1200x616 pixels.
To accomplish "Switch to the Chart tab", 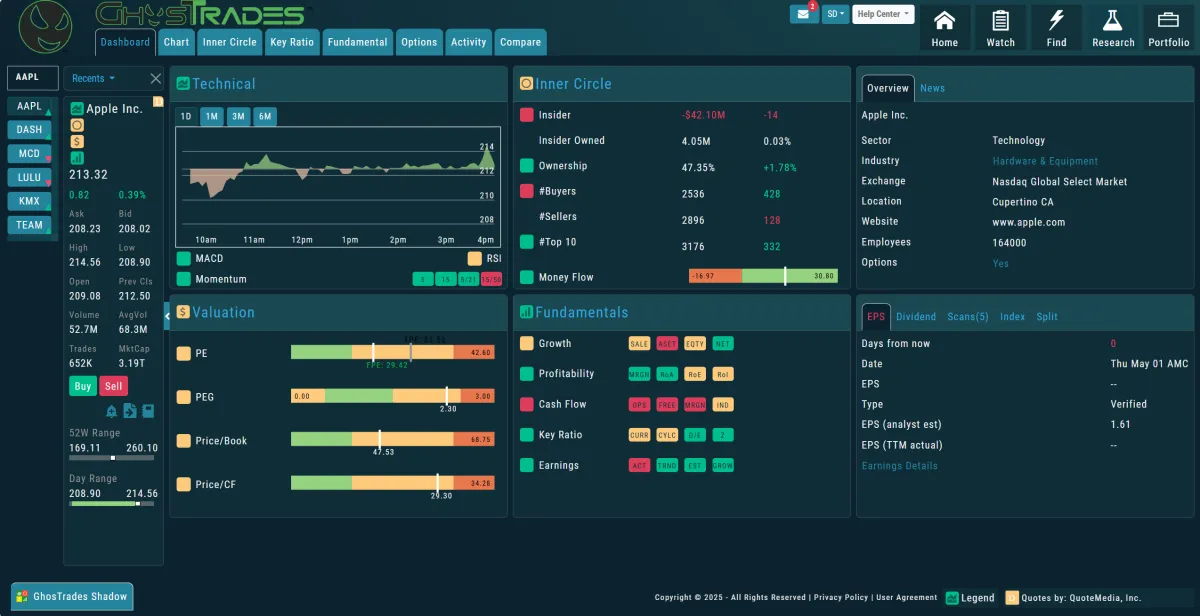I will 176,42.
